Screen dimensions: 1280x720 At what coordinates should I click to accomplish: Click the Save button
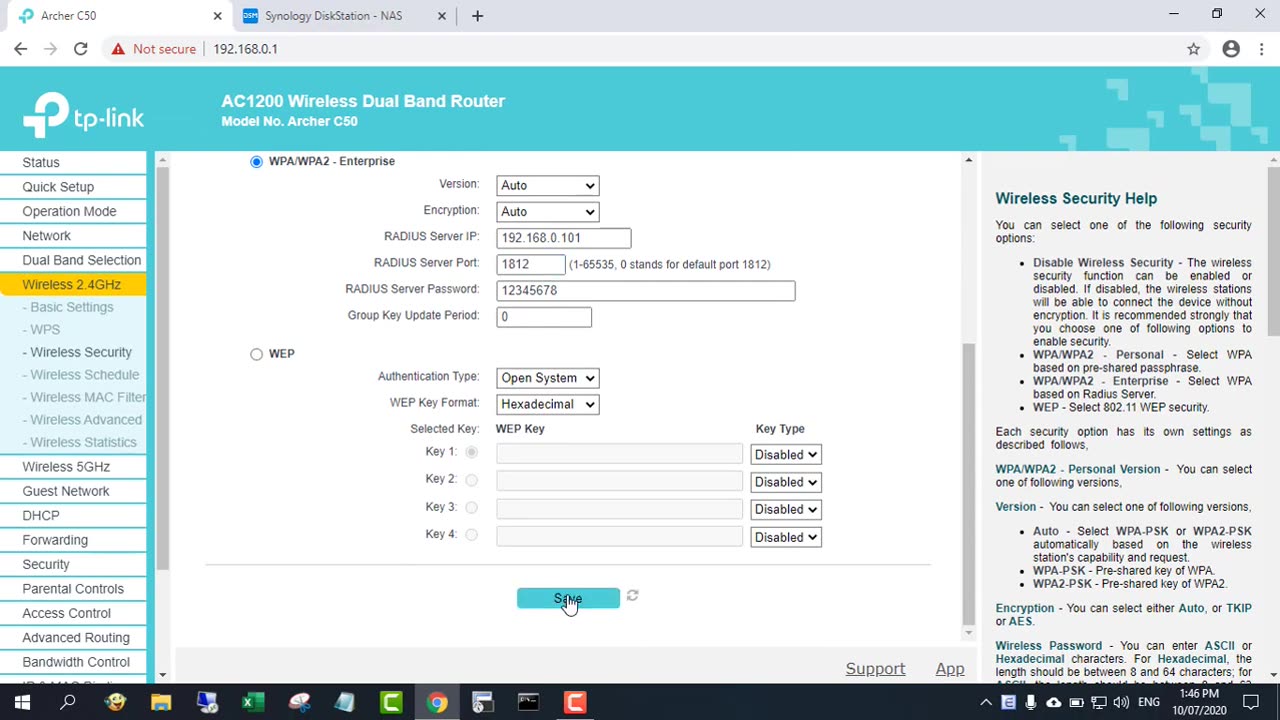pyautogui.click(x=568, y=598)
